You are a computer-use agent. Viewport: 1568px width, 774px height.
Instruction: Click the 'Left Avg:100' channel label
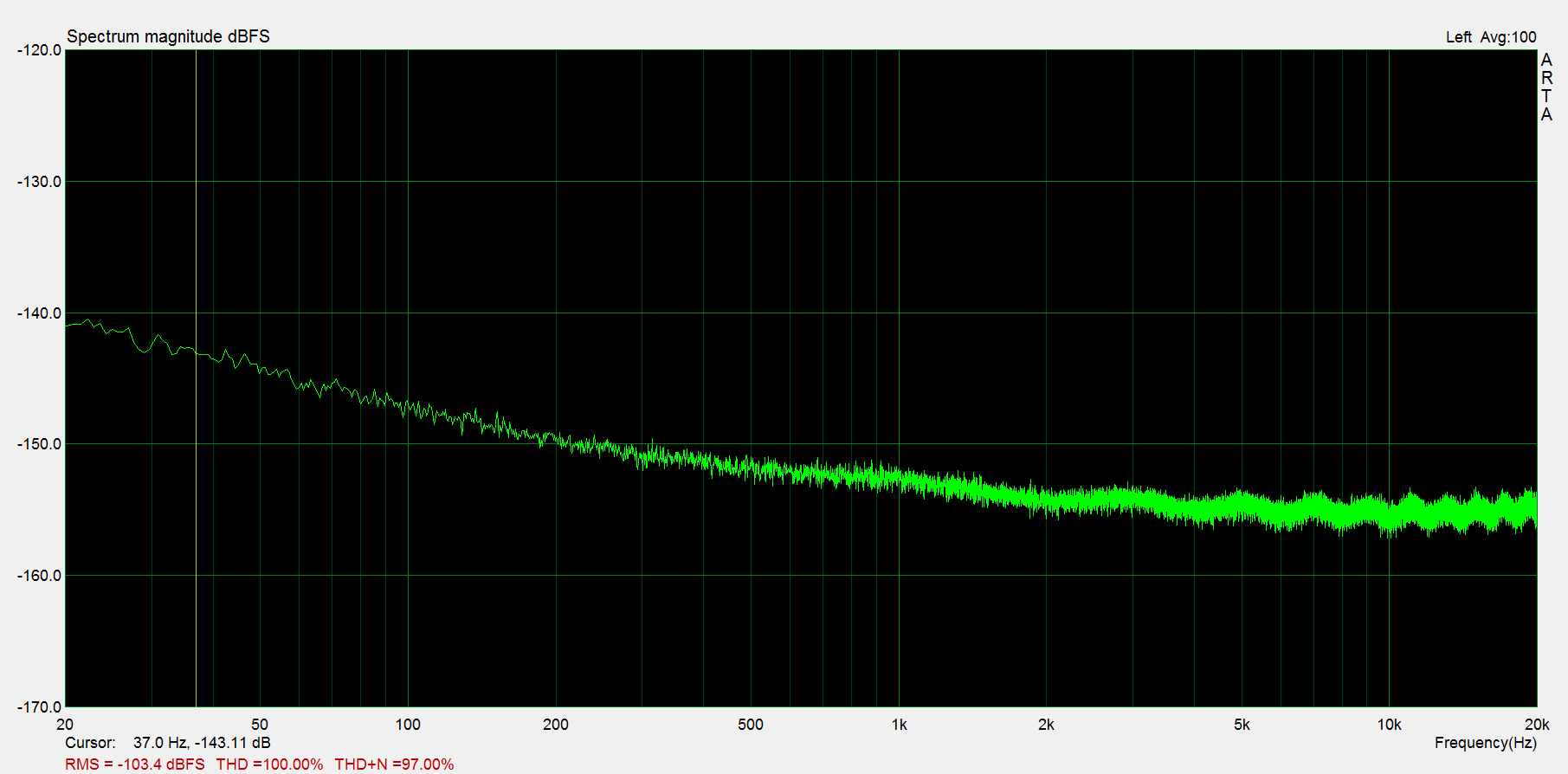click(x=1491, y=37)
